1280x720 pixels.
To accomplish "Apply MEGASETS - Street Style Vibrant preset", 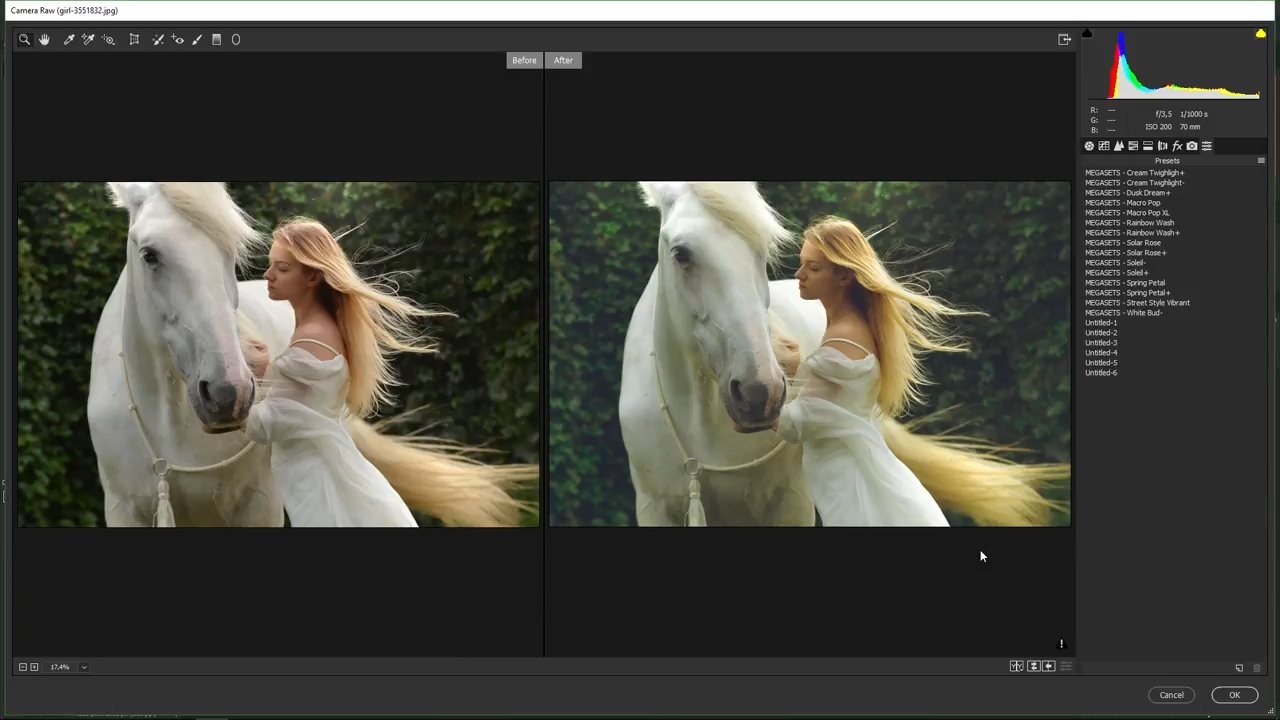I will point(1138,303).
